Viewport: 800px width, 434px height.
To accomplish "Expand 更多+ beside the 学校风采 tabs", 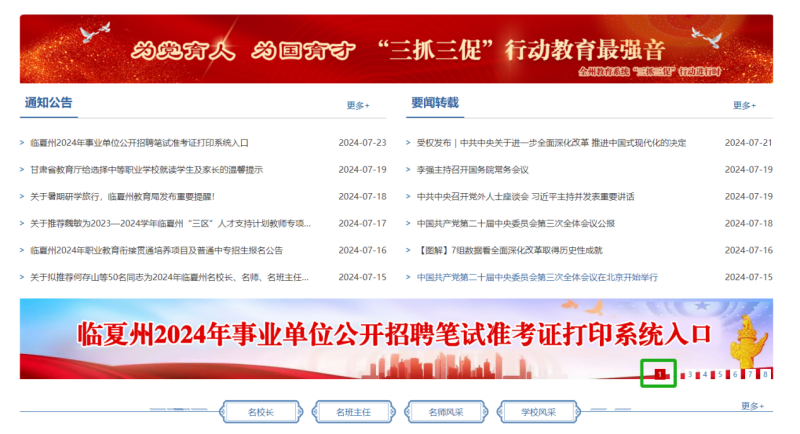I will click(x=751, y=406).
